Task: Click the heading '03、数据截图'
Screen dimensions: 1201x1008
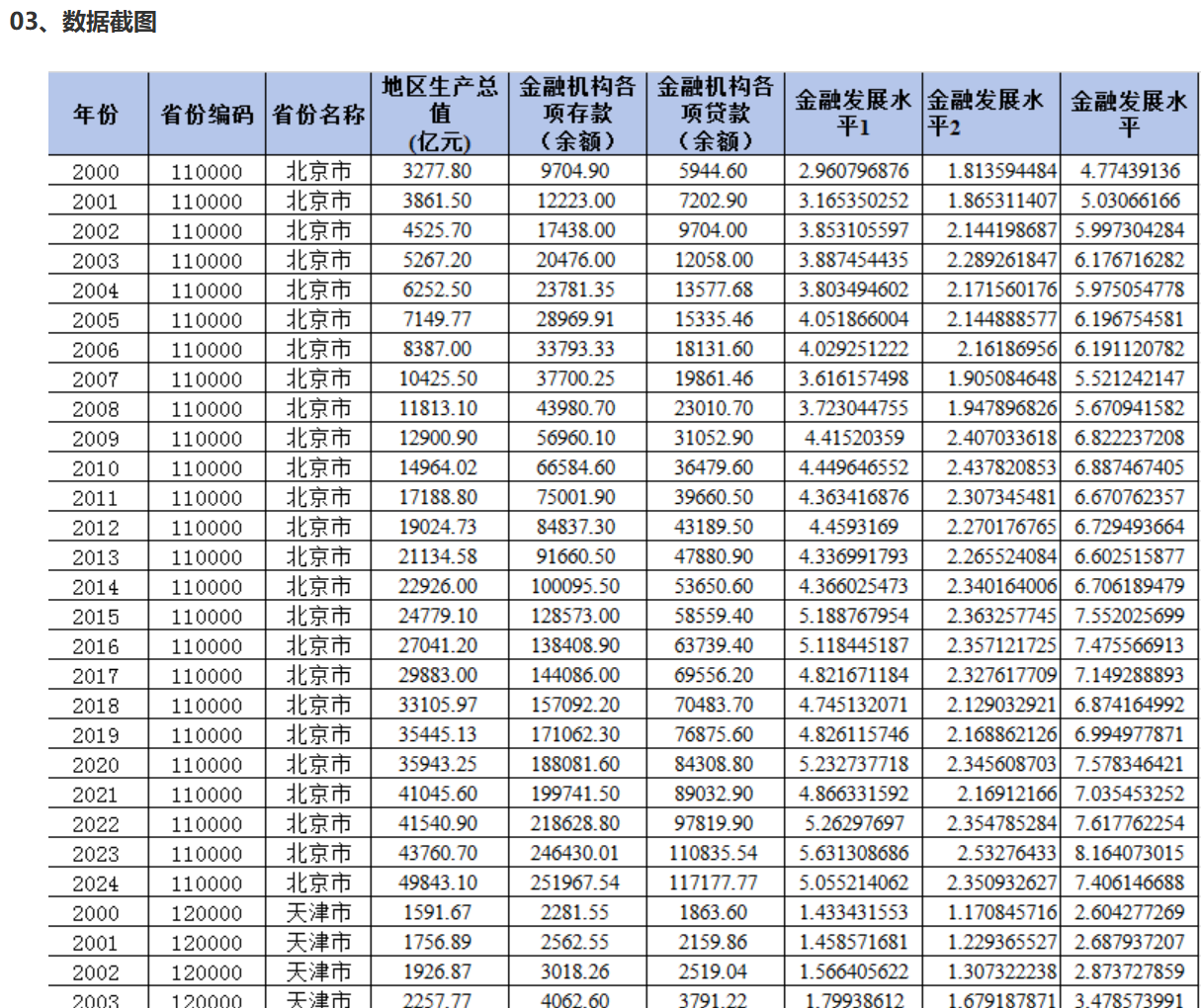Action: (83, 21)
